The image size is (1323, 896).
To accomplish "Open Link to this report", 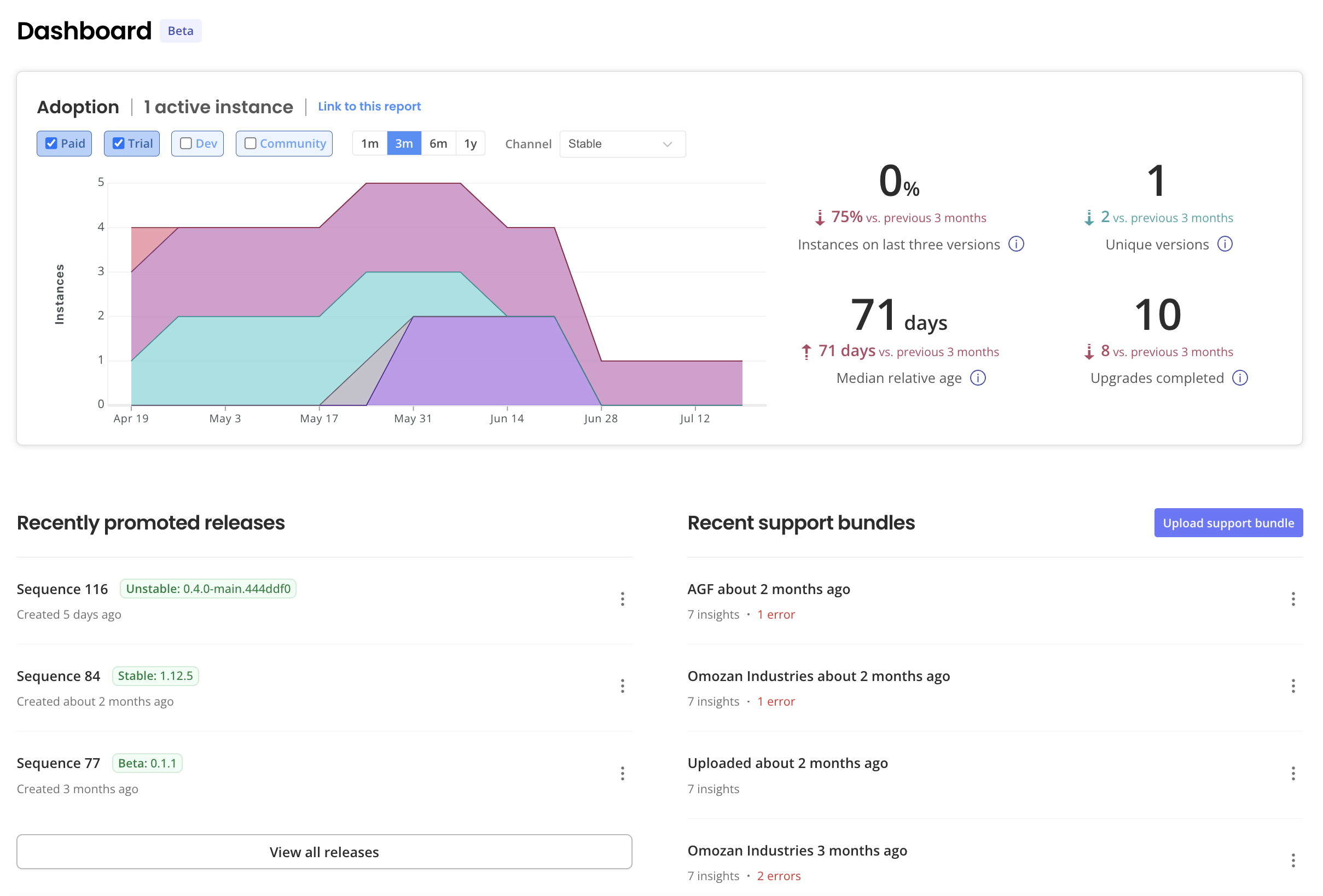I will tap(369, 106).
